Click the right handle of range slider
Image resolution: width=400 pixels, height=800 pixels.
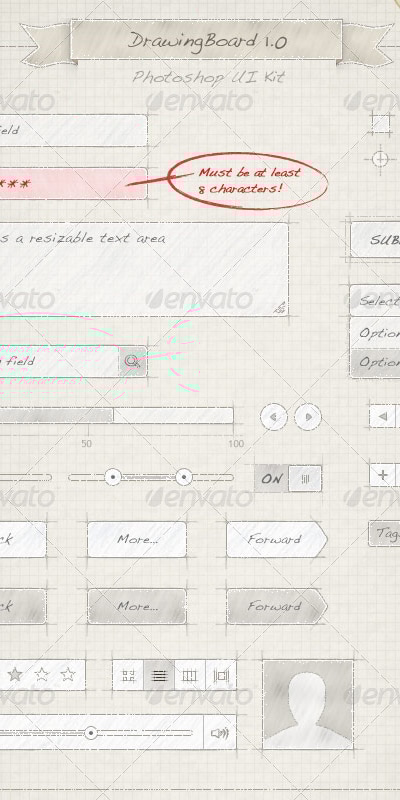[x=184, y=478]
